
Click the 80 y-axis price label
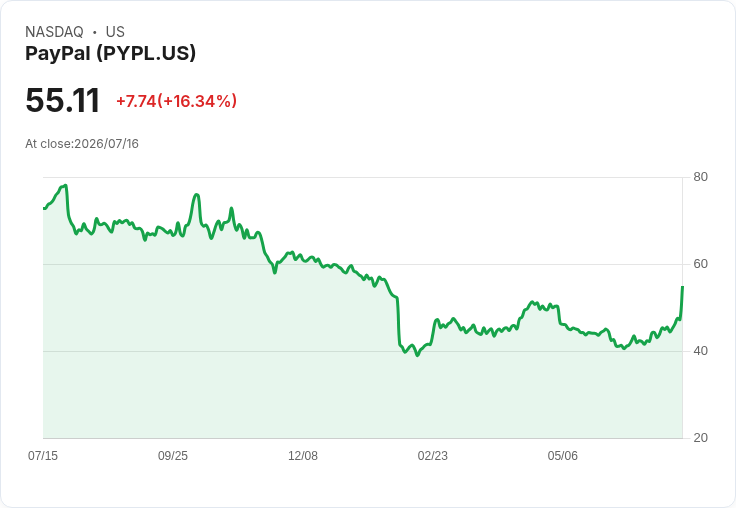coord(700,177)
